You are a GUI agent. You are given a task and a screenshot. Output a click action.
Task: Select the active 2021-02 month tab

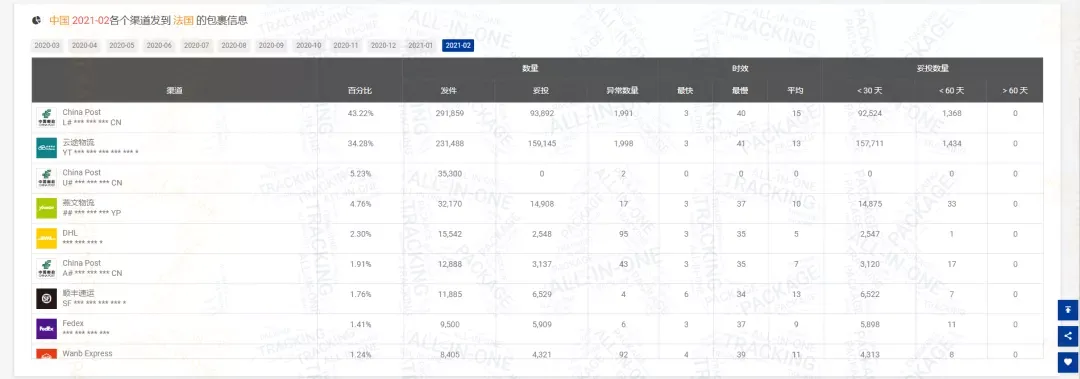(x=458, y=45)
